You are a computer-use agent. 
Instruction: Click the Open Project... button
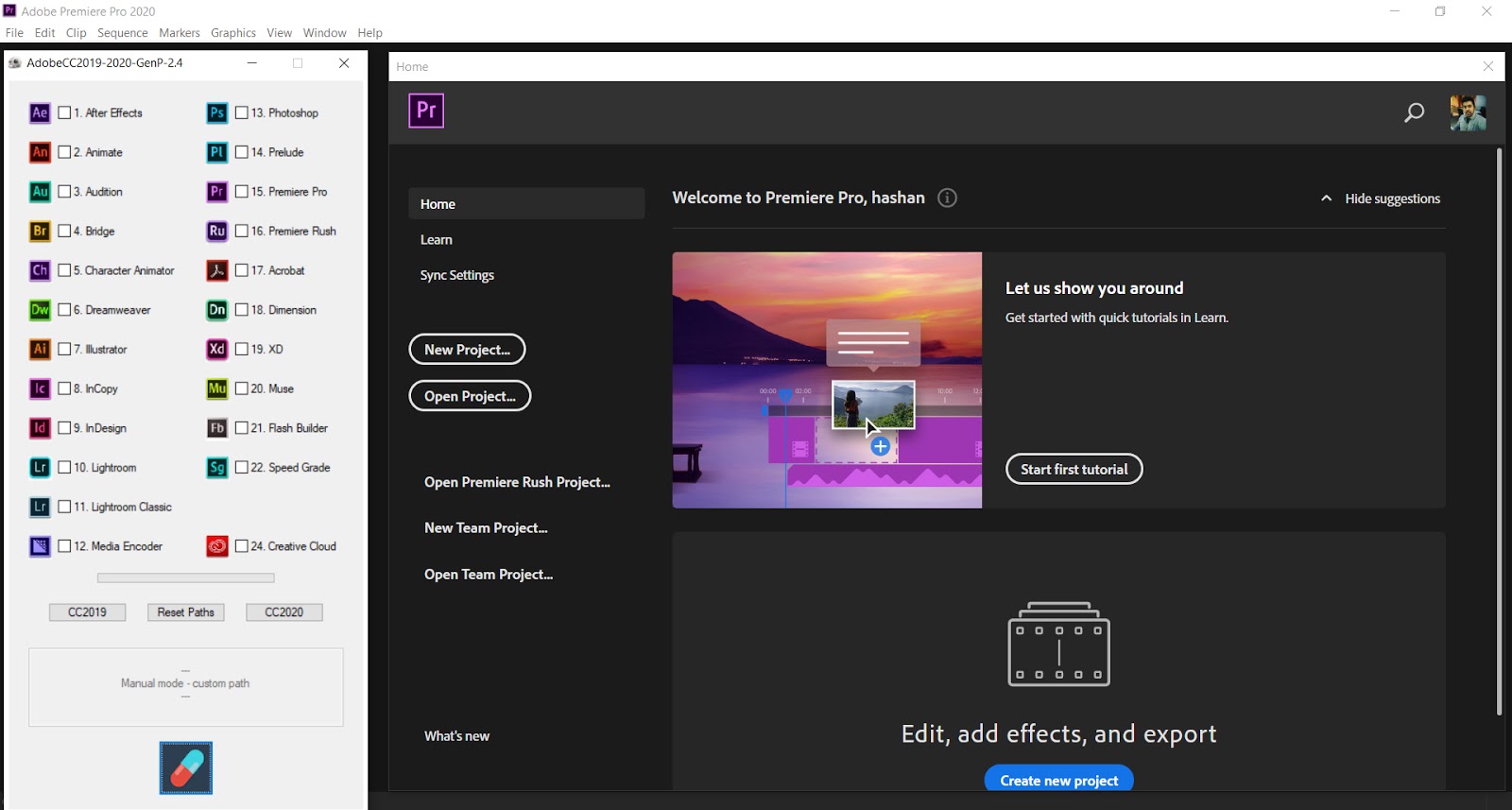[470, 396]
